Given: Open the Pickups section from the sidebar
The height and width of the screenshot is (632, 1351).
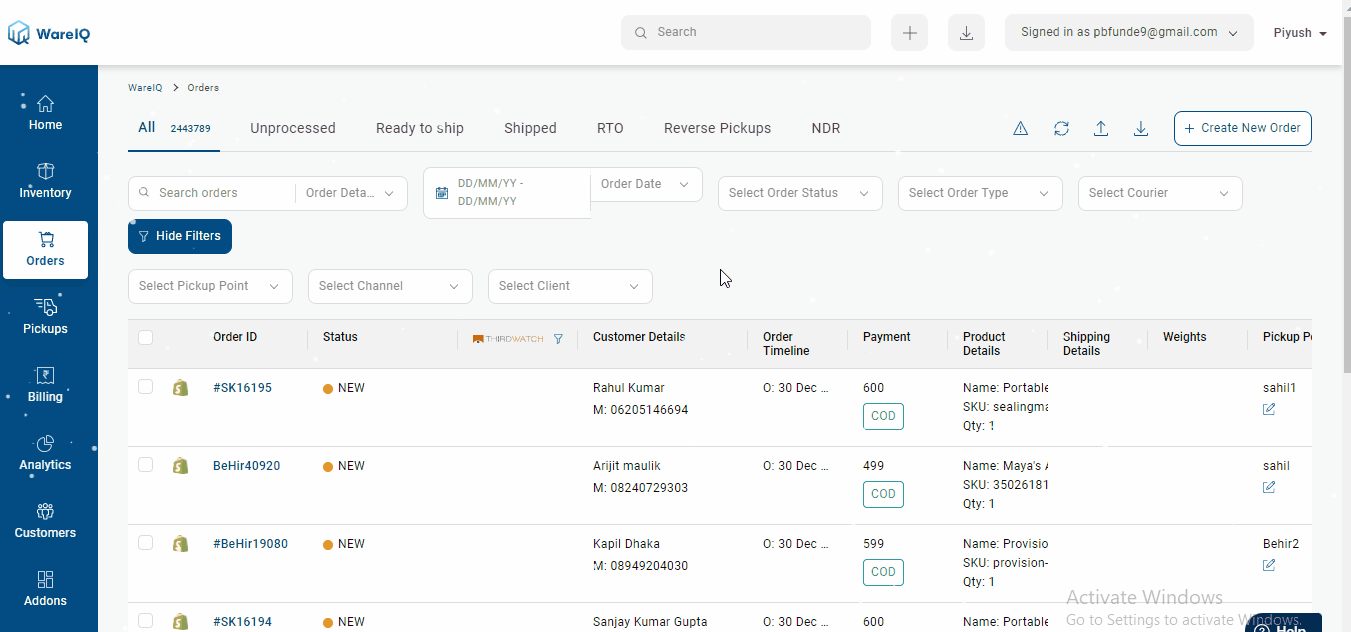Looking at the screenshot, I should [45, 315].
